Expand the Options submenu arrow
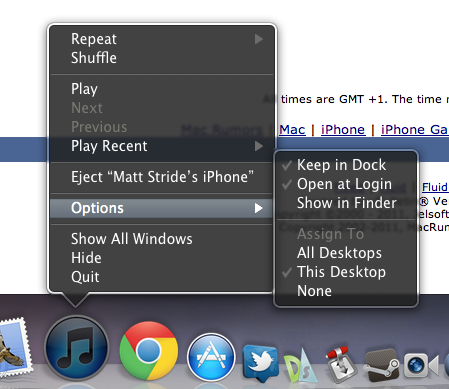The width and height of the screenshot is (449, 389). 259,208
